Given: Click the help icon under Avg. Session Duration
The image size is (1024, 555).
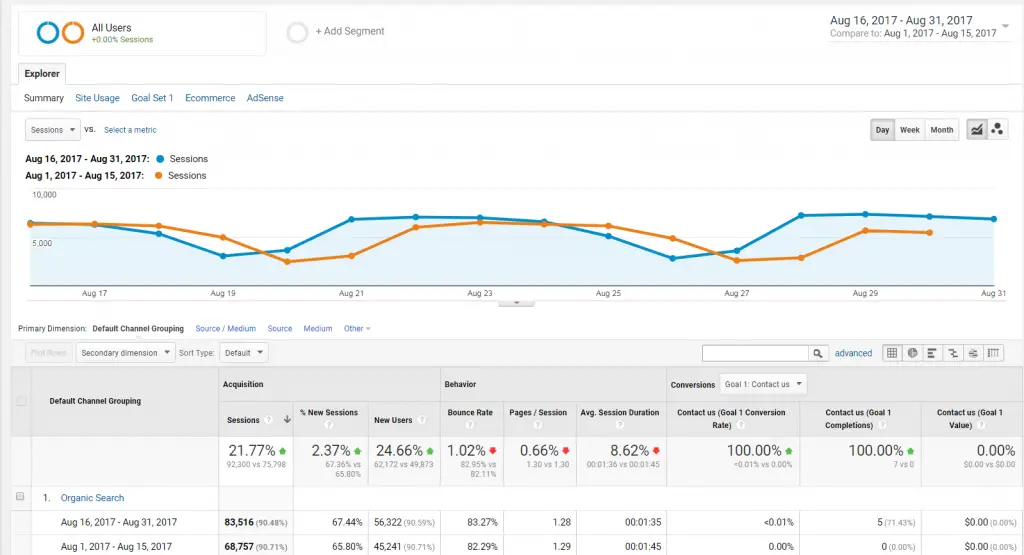Looking at the screenshot, I should pyautogui.click(x=620, y=425).
